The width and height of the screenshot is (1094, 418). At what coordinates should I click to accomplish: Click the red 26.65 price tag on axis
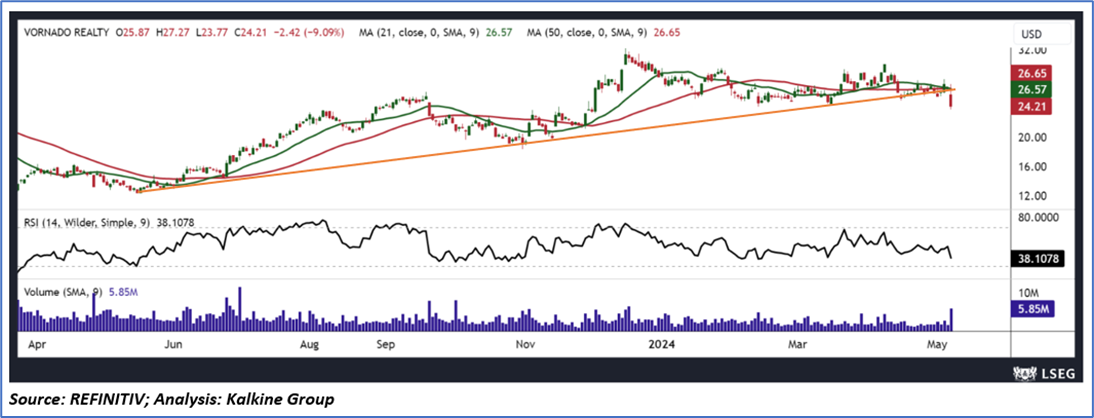point(1032,73)
